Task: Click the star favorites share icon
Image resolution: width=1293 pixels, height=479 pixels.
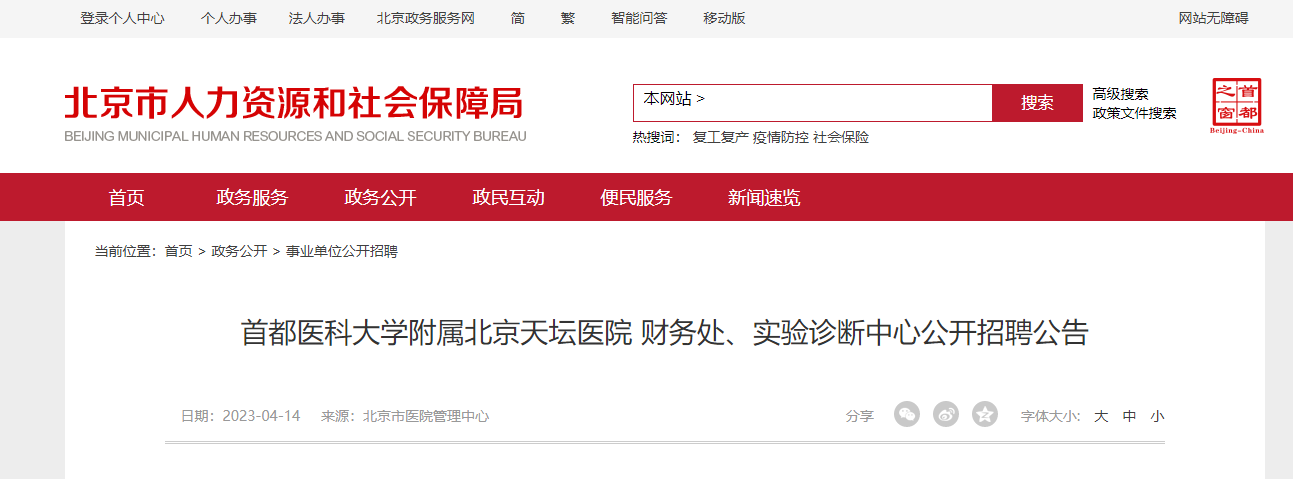Action: click(985, 414)
